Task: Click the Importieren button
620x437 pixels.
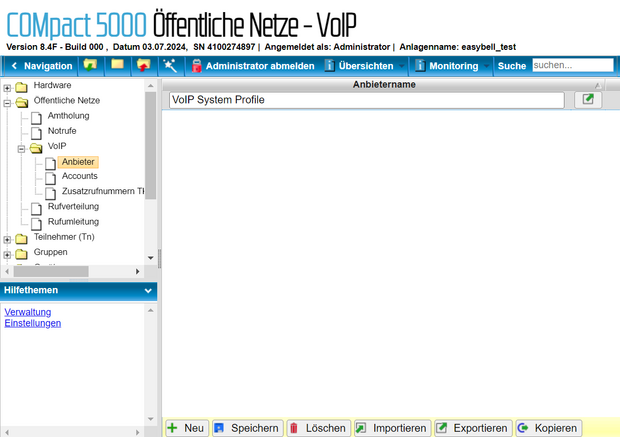Action: (391, 428)
